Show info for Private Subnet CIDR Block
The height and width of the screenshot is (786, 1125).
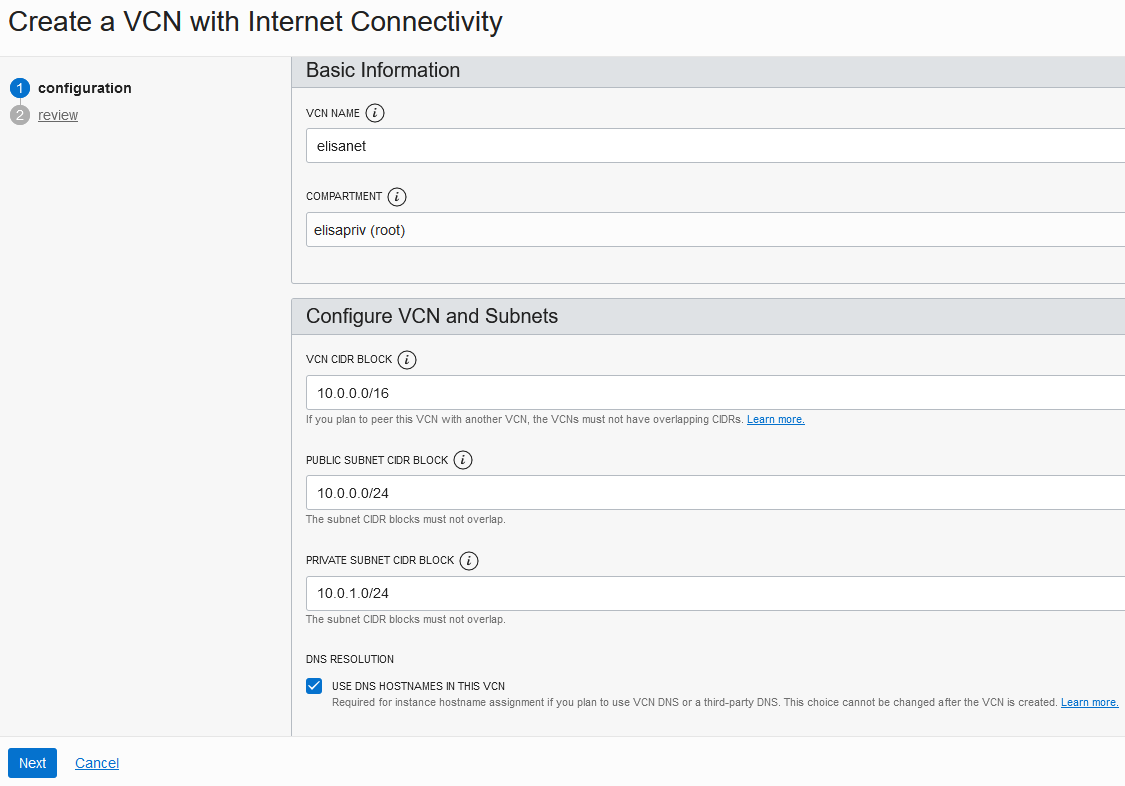(x=469, y=561)
